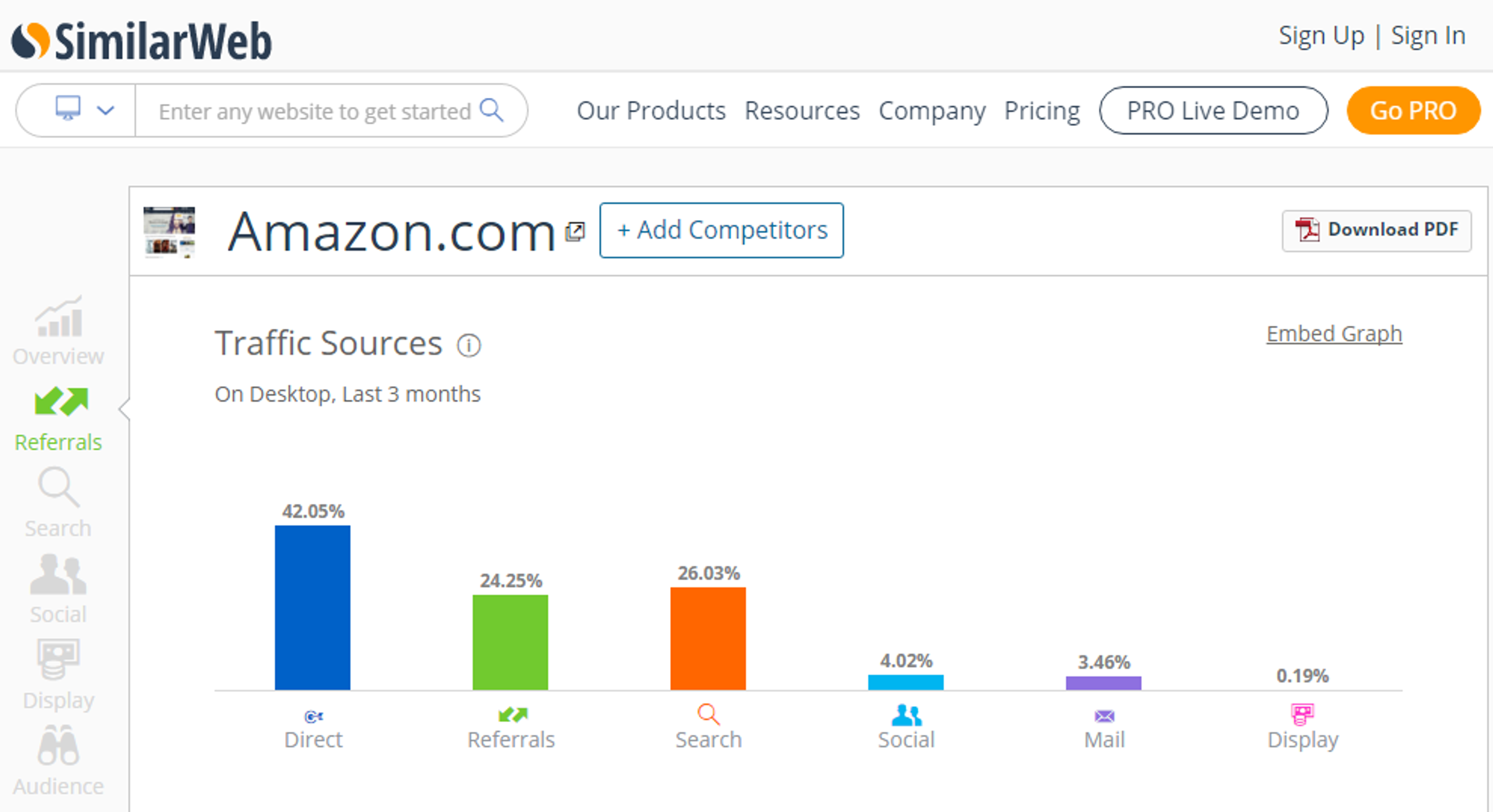Click the Direct traffic key icon
Screen dimensions: 1493x812
(313, 714)
